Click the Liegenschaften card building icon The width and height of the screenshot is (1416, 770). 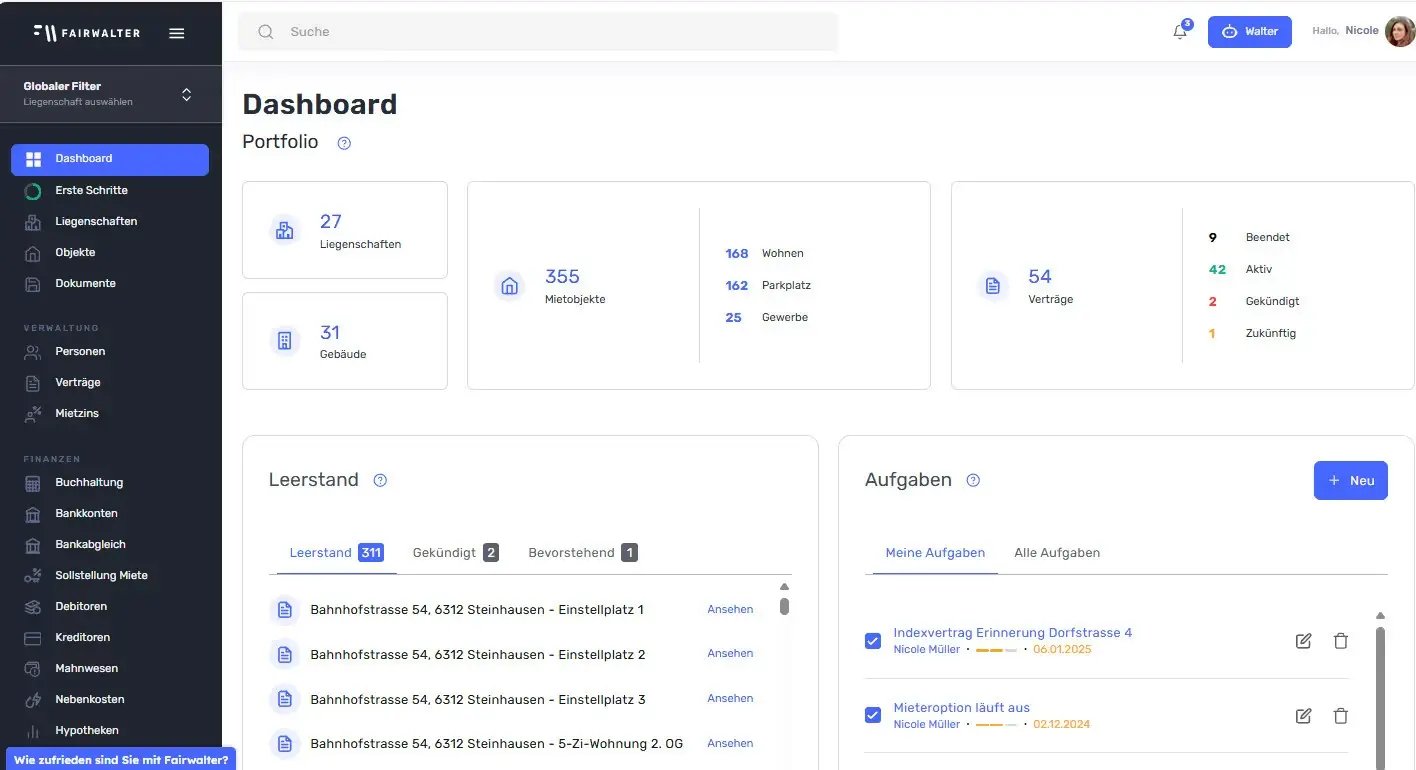tap(285, 230)
